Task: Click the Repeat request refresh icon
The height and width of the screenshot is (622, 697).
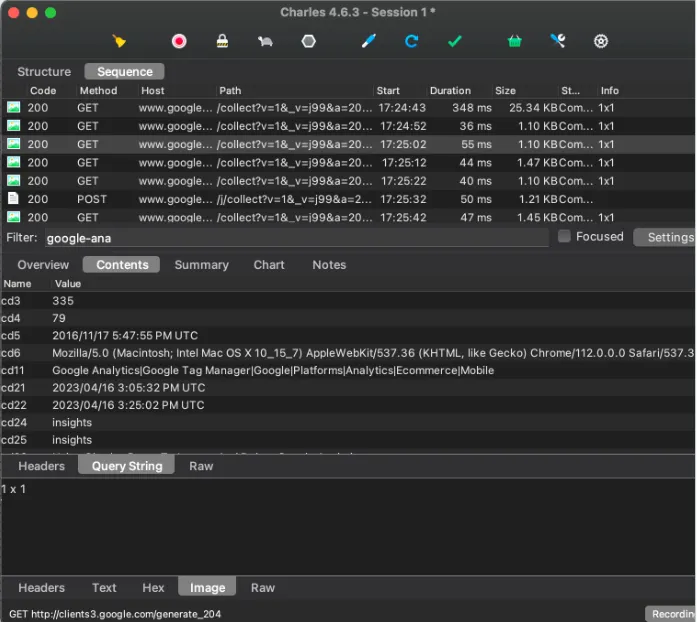Action: [411, 41]
